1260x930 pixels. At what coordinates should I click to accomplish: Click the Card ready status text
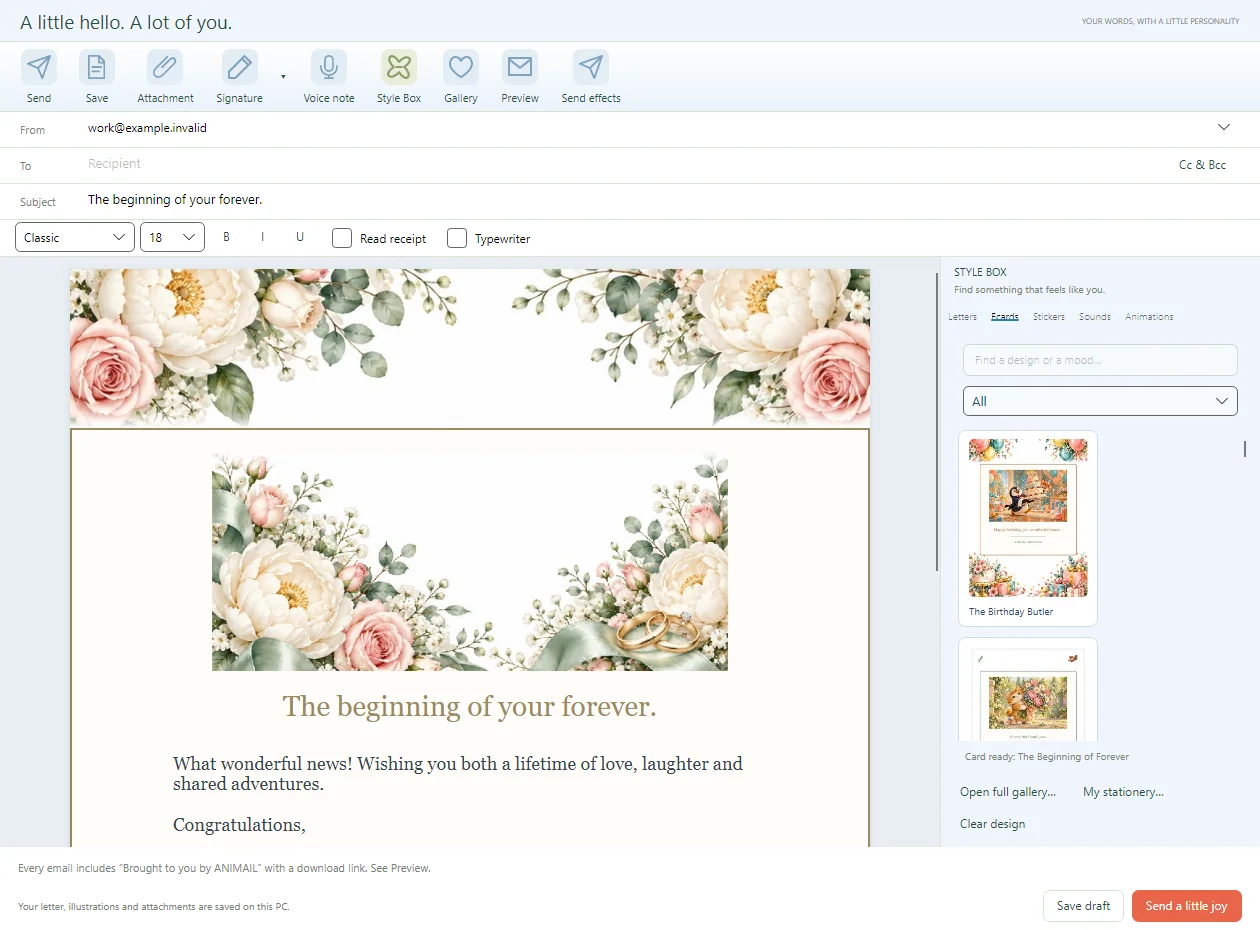click(x=1047, y=757)
